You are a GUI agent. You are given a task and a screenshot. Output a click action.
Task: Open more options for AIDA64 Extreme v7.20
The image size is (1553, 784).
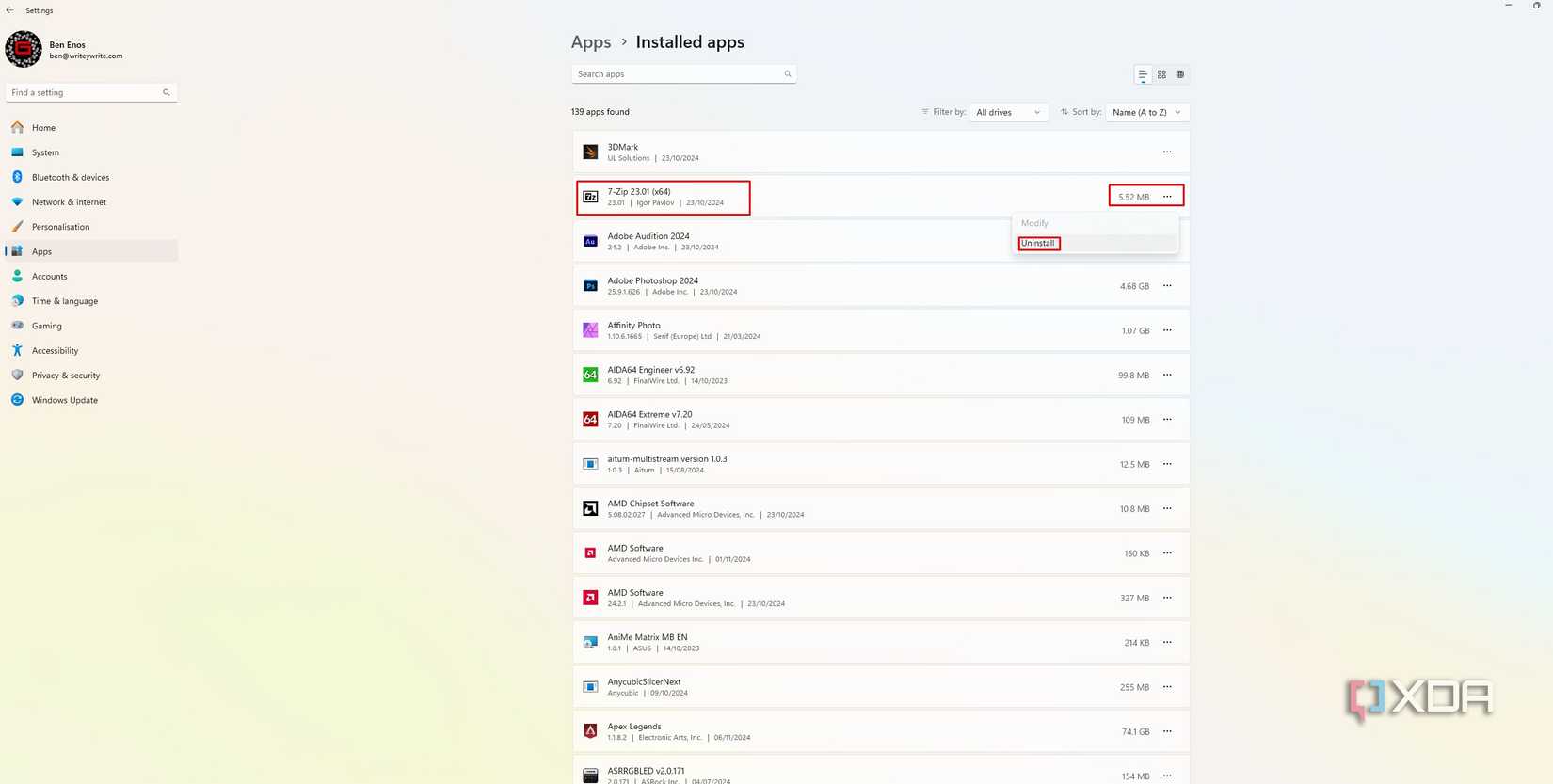[1167, 419]
